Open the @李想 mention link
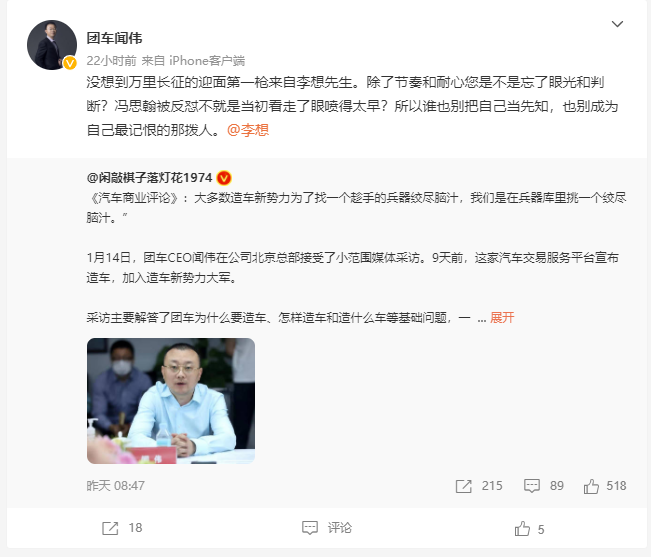Screen dimensions: 651x557 (248, 130)
